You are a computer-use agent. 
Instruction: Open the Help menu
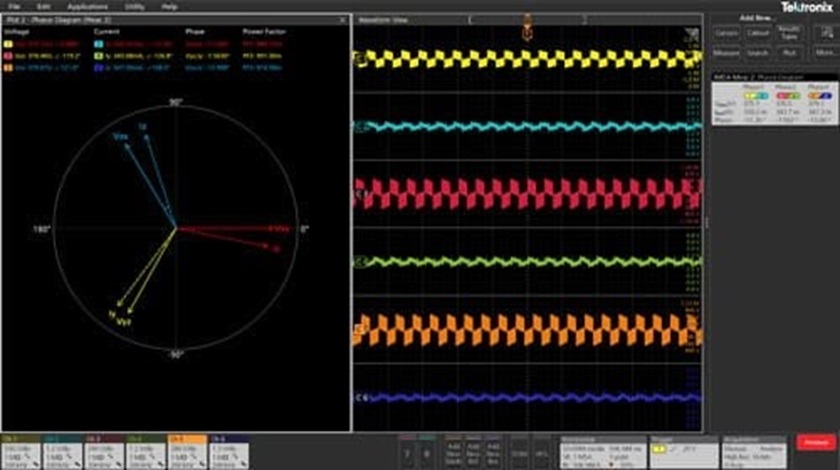click(169, 7)
